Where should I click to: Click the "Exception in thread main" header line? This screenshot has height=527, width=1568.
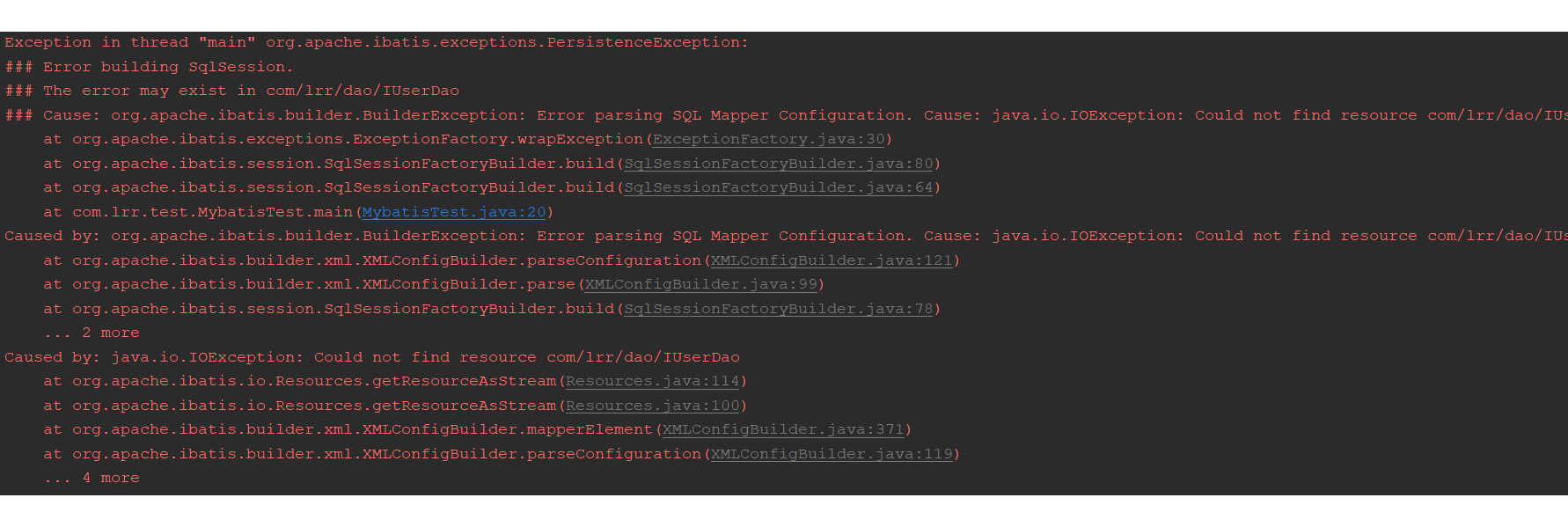(x=377, y=42)
